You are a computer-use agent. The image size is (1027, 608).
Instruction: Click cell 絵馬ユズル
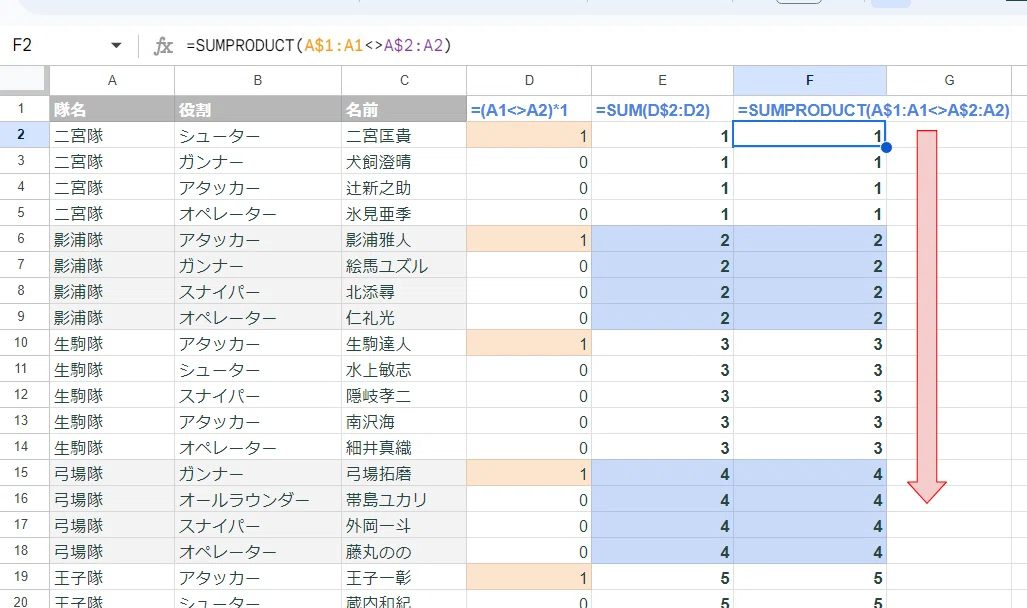tap(404, 266)
